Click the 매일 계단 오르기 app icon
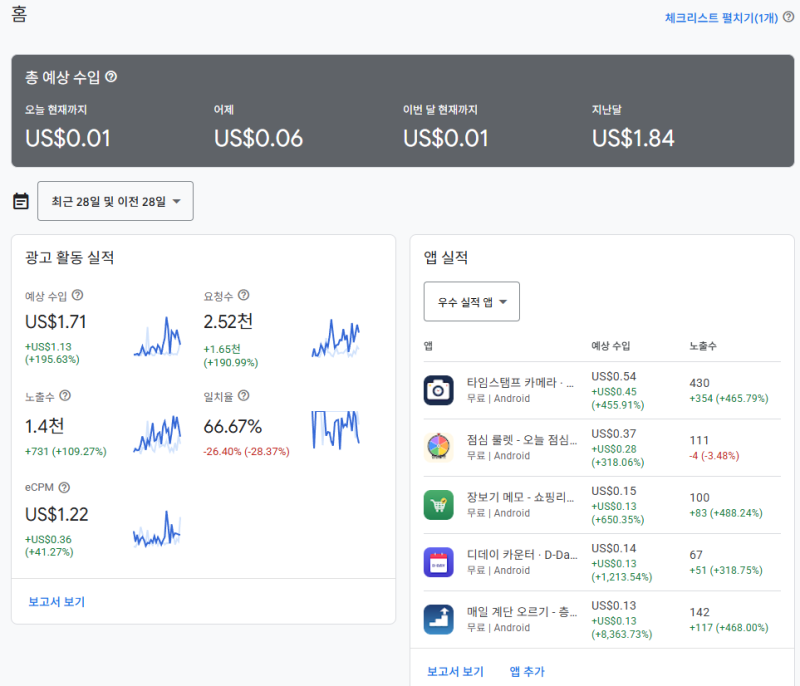Viewport: 800px width, 686px height. tap(438, 619)
